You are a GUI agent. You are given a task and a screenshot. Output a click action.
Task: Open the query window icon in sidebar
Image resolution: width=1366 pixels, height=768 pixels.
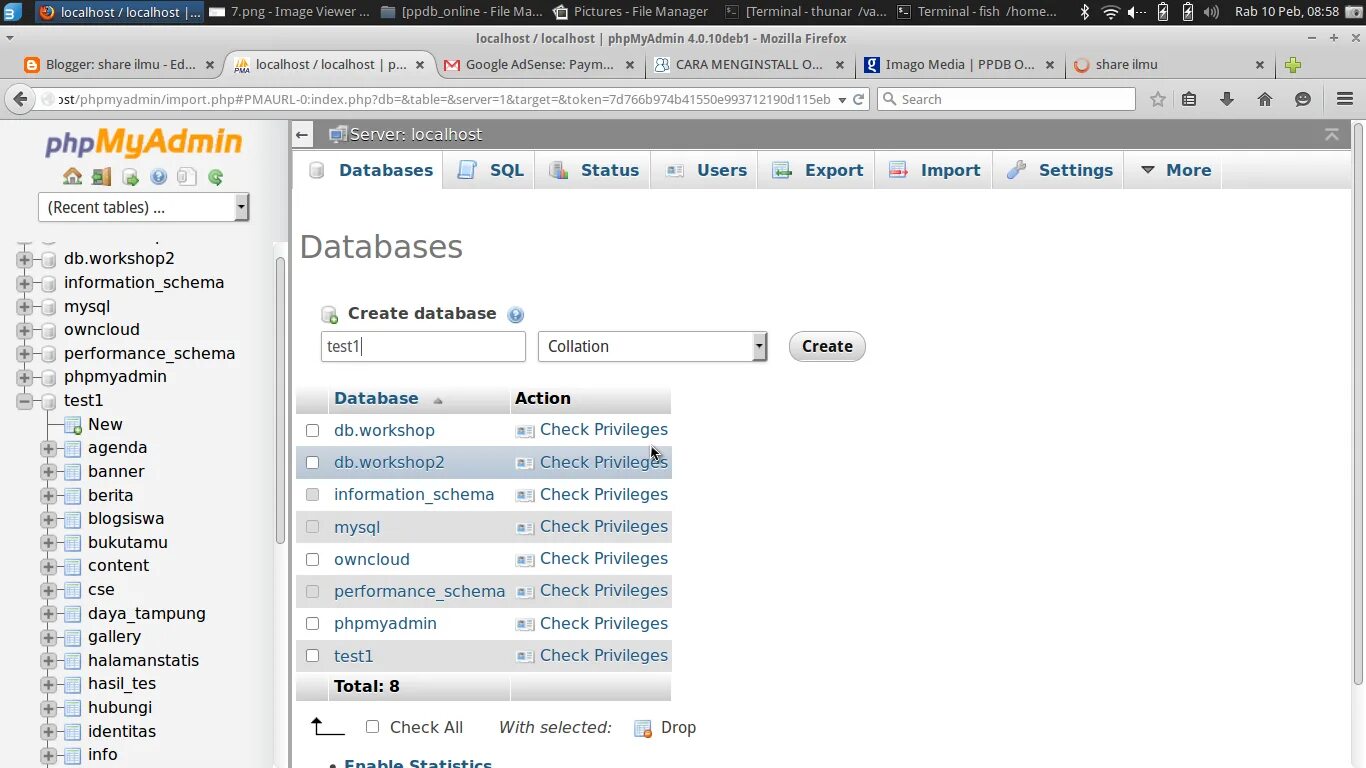point(130,177)
